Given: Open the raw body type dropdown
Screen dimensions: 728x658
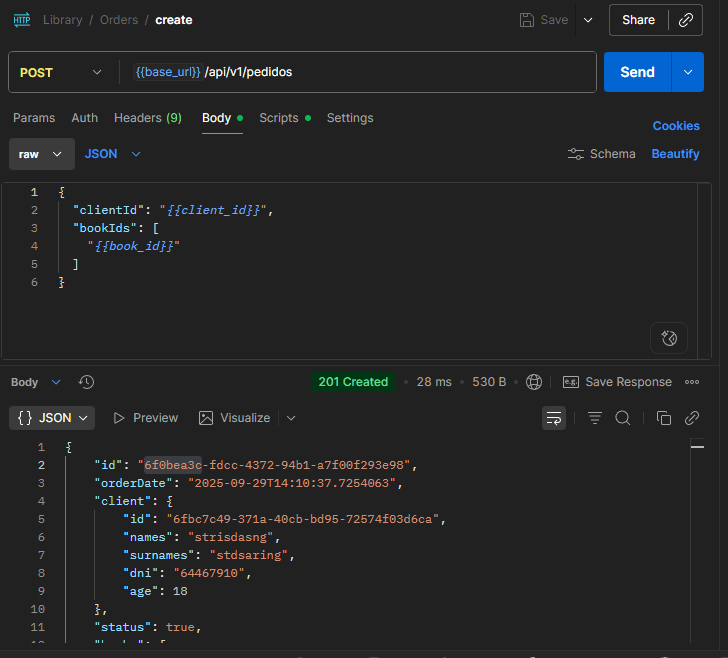Looking at the screenshot, I should [x=42, y=154].
